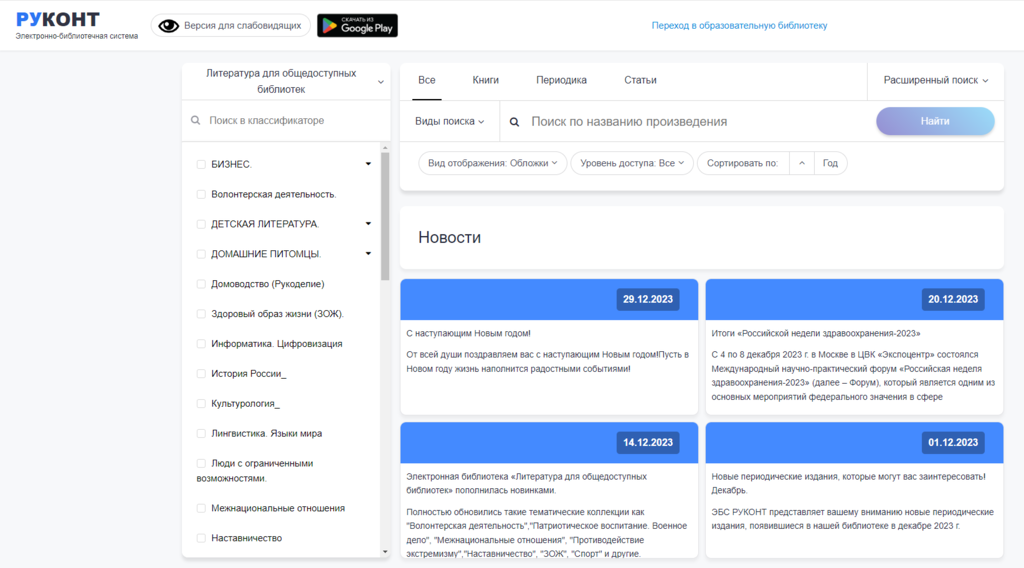Image resolution: width=1024 pixels, height=568 pixels.
Task: Expand the ДОМАШНИЕ ПИТОМЦЫ category arrow
Action: tap(368, 254)
